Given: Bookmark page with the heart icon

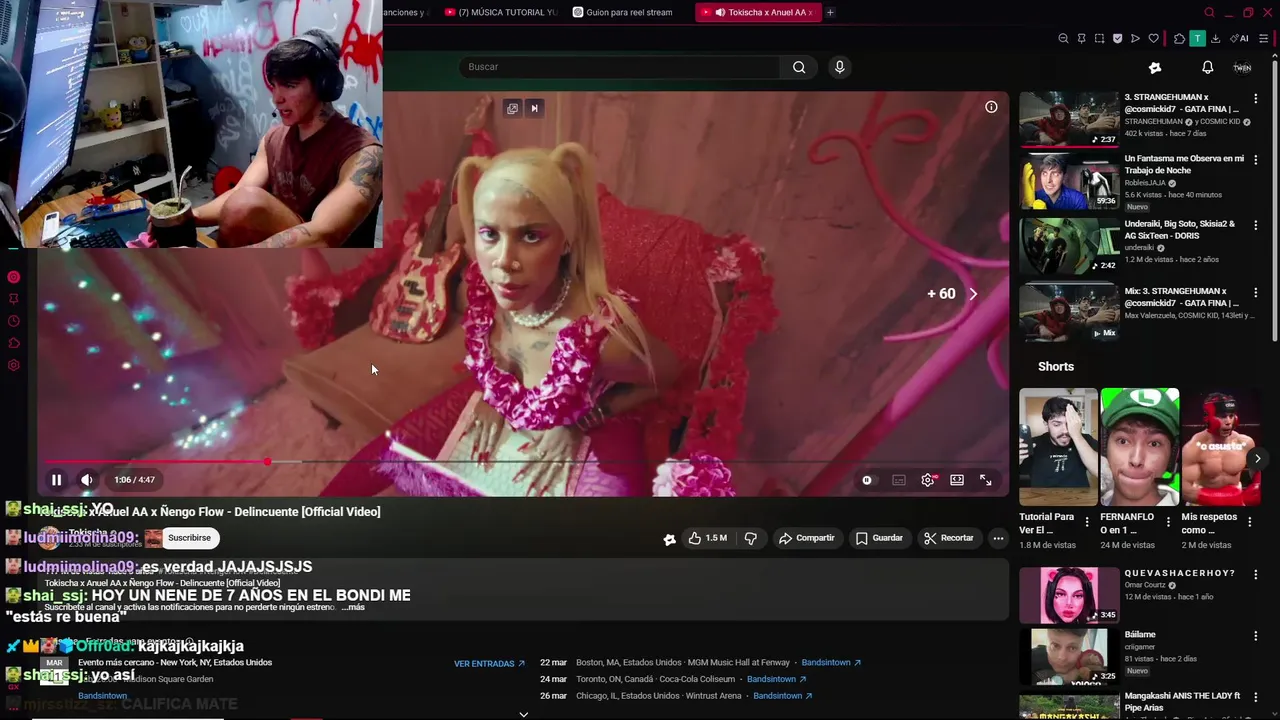Looking at the screenshot, I should click(1153, 39).
